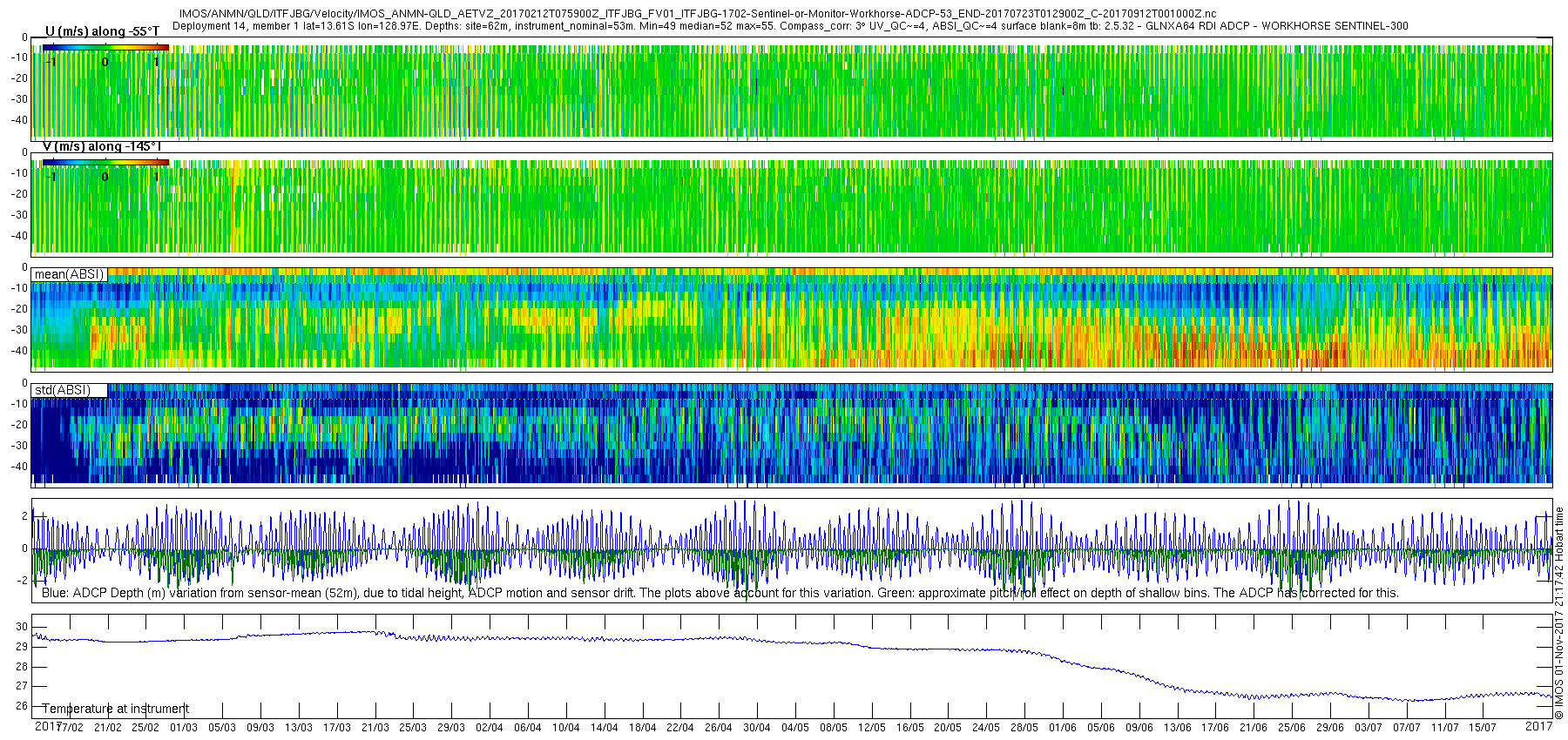
Task: Click the 30 temperature axis tick label
Action: (x=22, y=627)
